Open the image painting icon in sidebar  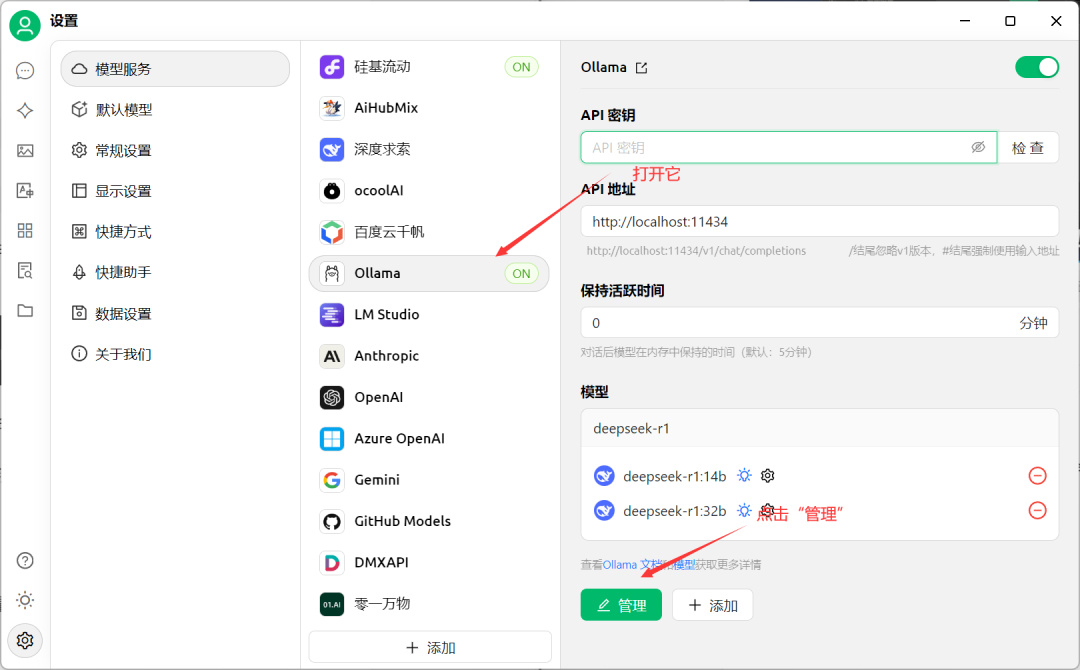(25, 150)
